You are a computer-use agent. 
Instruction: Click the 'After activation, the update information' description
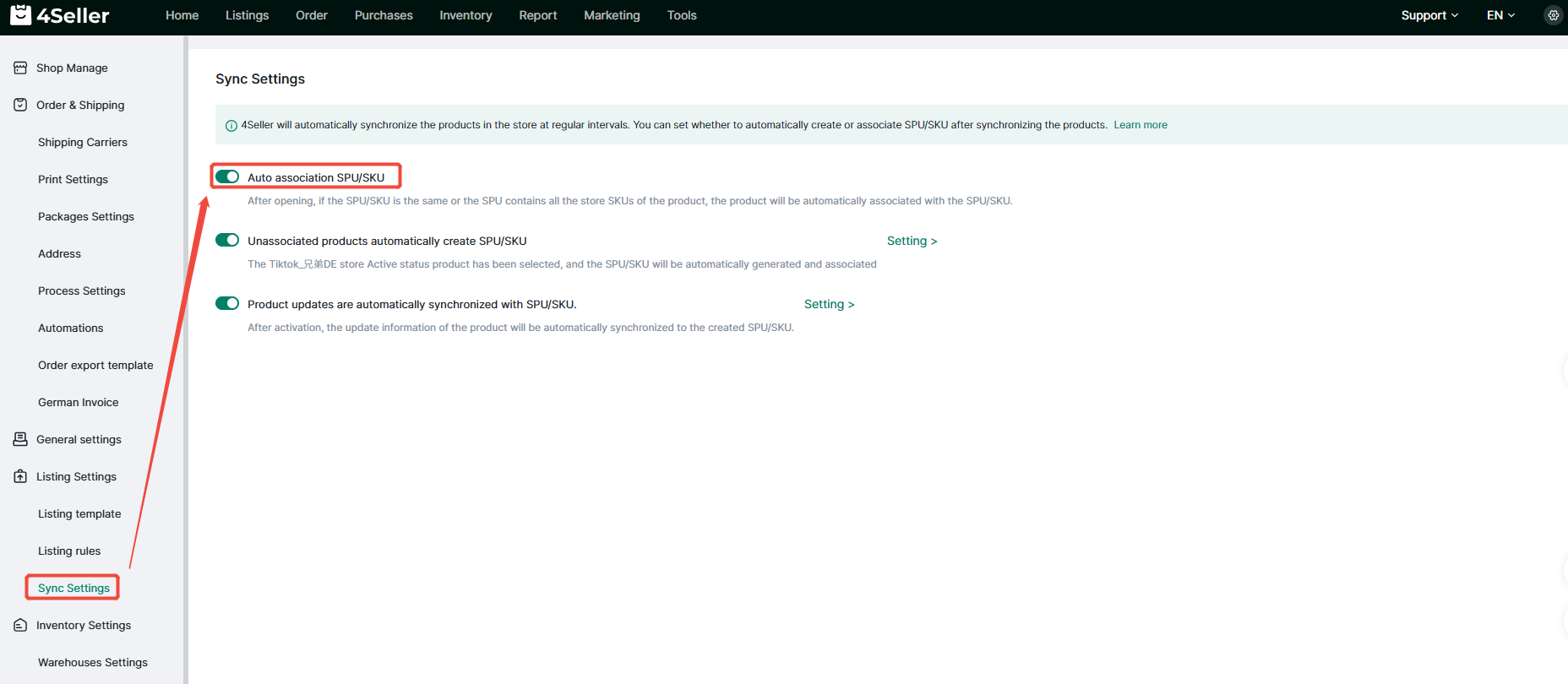[x=520, y=328]
